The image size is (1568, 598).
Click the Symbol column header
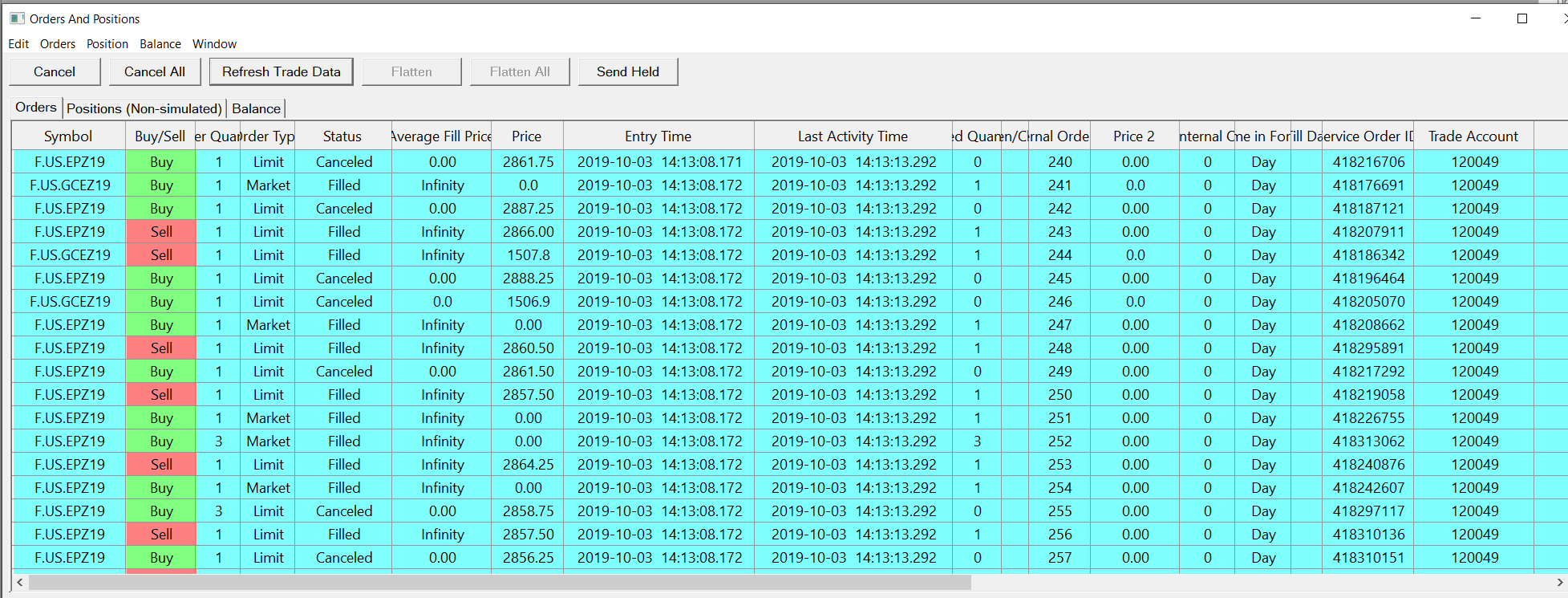[x=68, y=136]
